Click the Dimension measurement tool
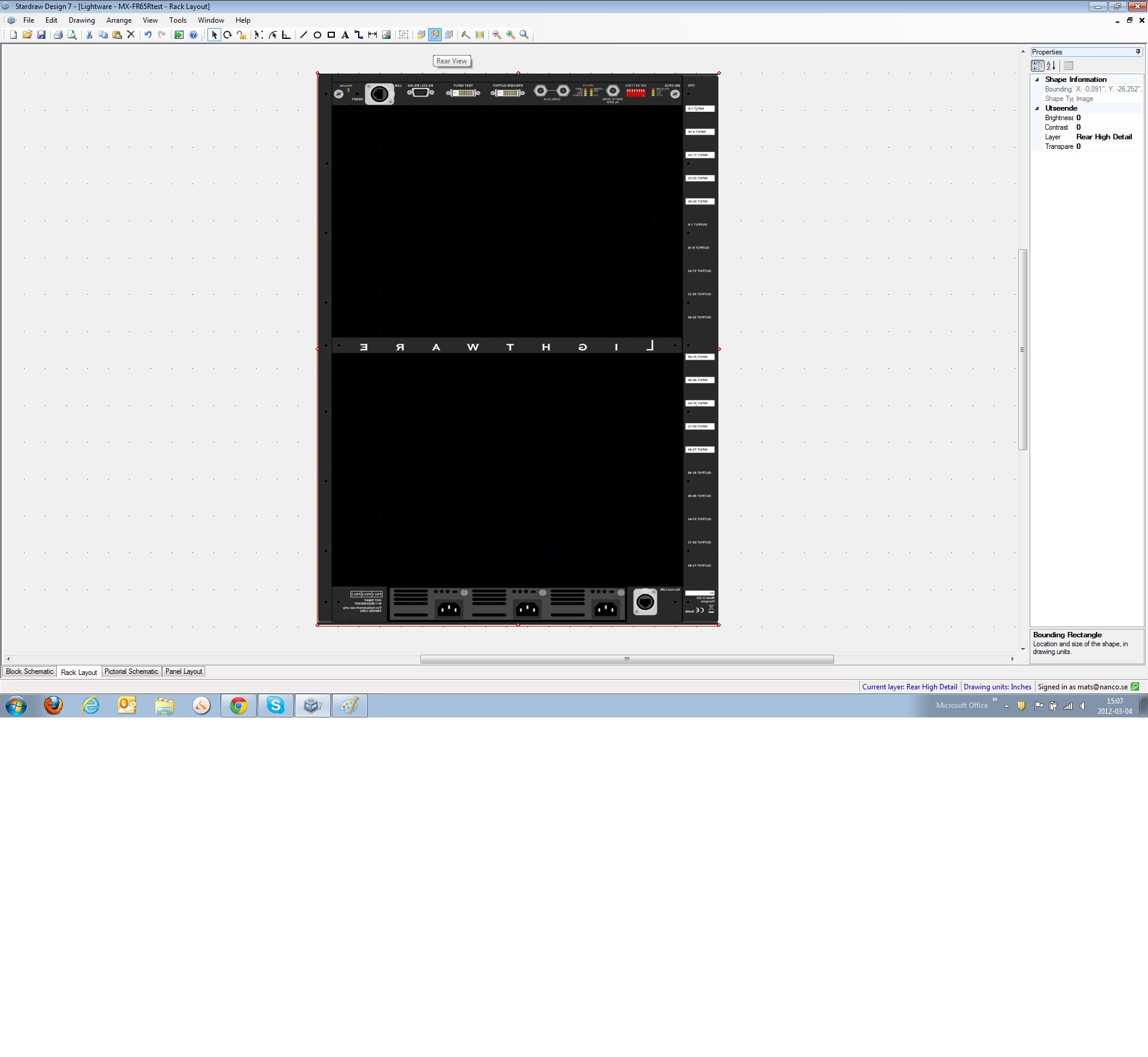This screenshot has width=1148, height=1057. pyautogui.click(x=373, y=35)
